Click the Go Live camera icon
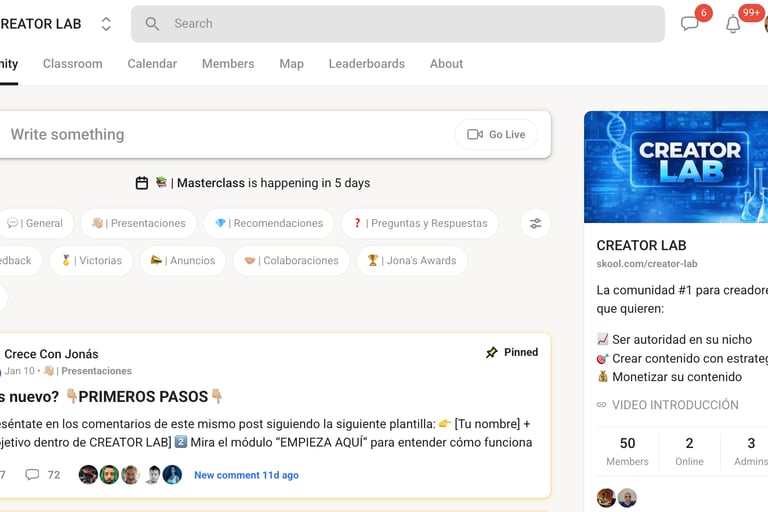 pos(475,134)
